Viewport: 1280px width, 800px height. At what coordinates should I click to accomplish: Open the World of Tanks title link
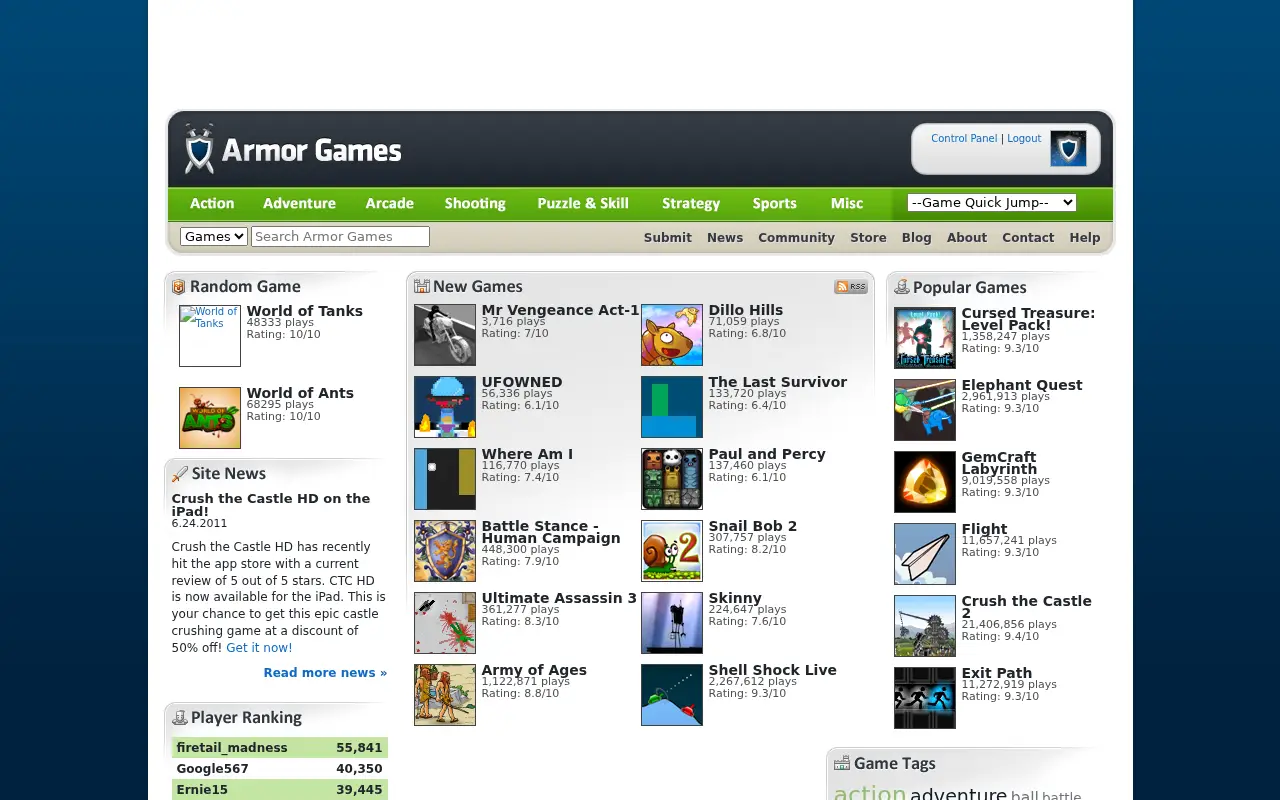[305, 311]
